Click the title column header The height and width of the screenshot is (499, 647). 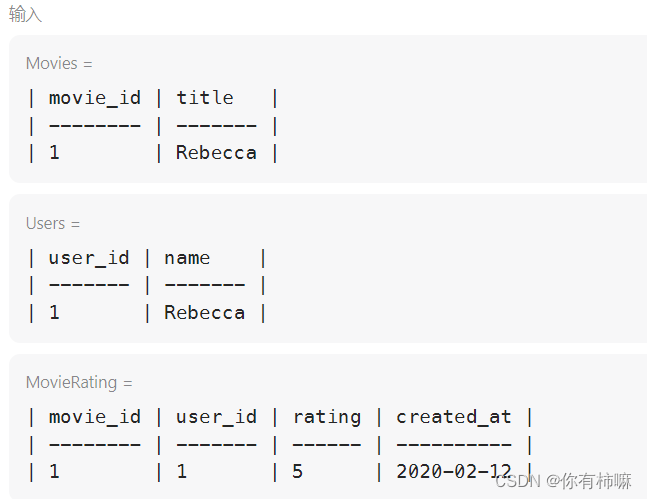tap(205, 98)
